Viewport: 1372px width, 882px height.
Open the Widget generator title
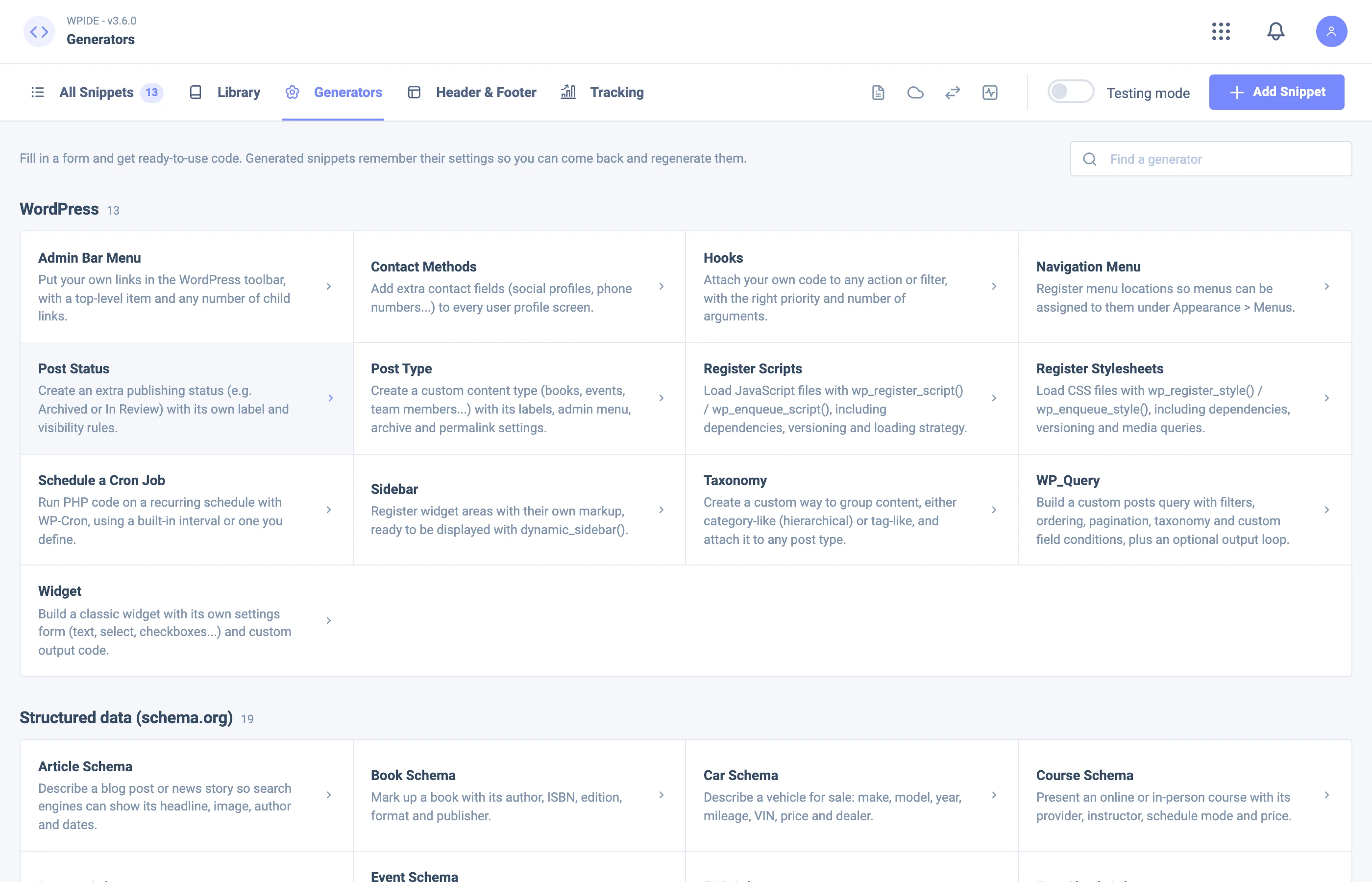[x=60, y=591]
